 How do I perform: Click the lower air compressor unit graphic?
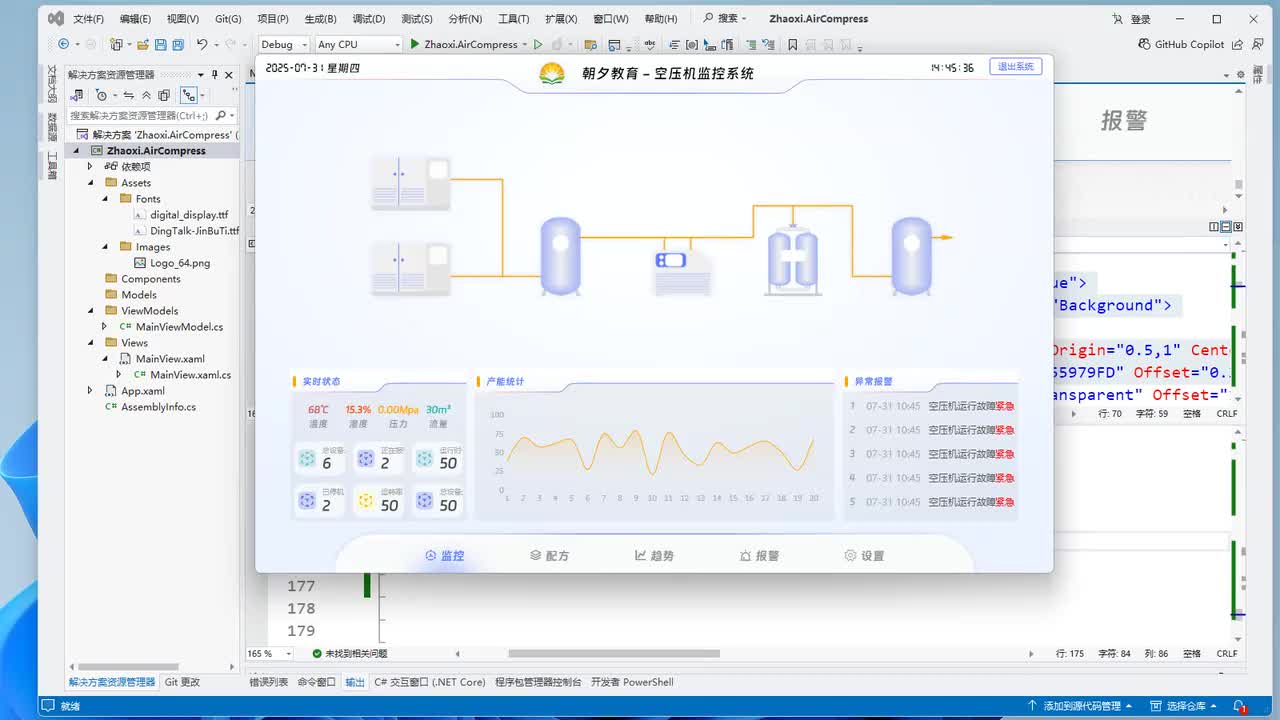tap(410, 269)
